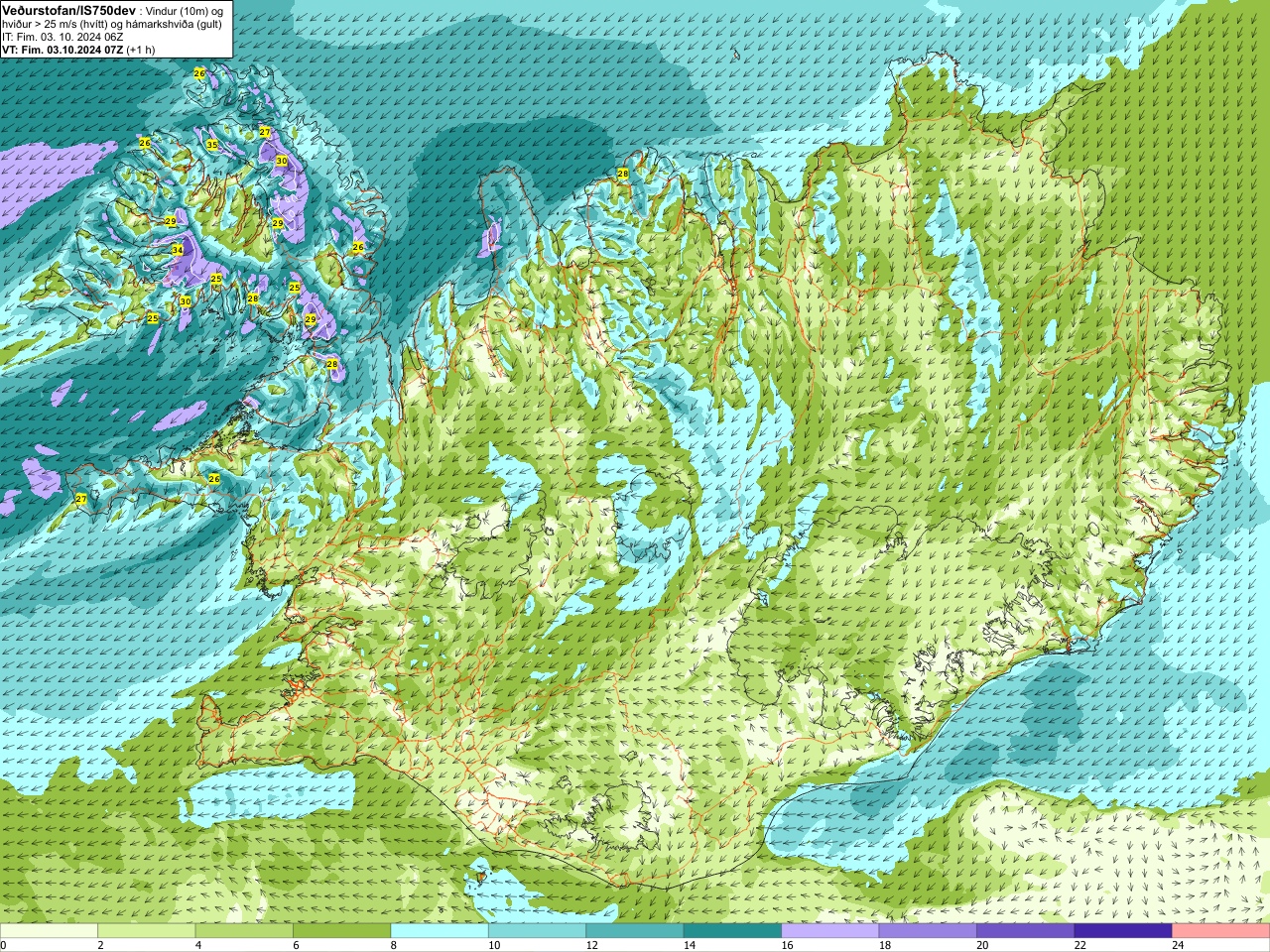Click the light yellow-green 2–4 m/s legend swatch
The image size is (1270, 952).
pos(146,931)
